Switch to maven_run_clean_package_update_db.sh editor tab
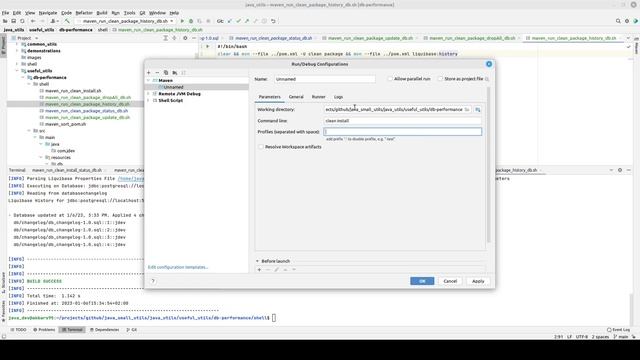 [370, 38]
